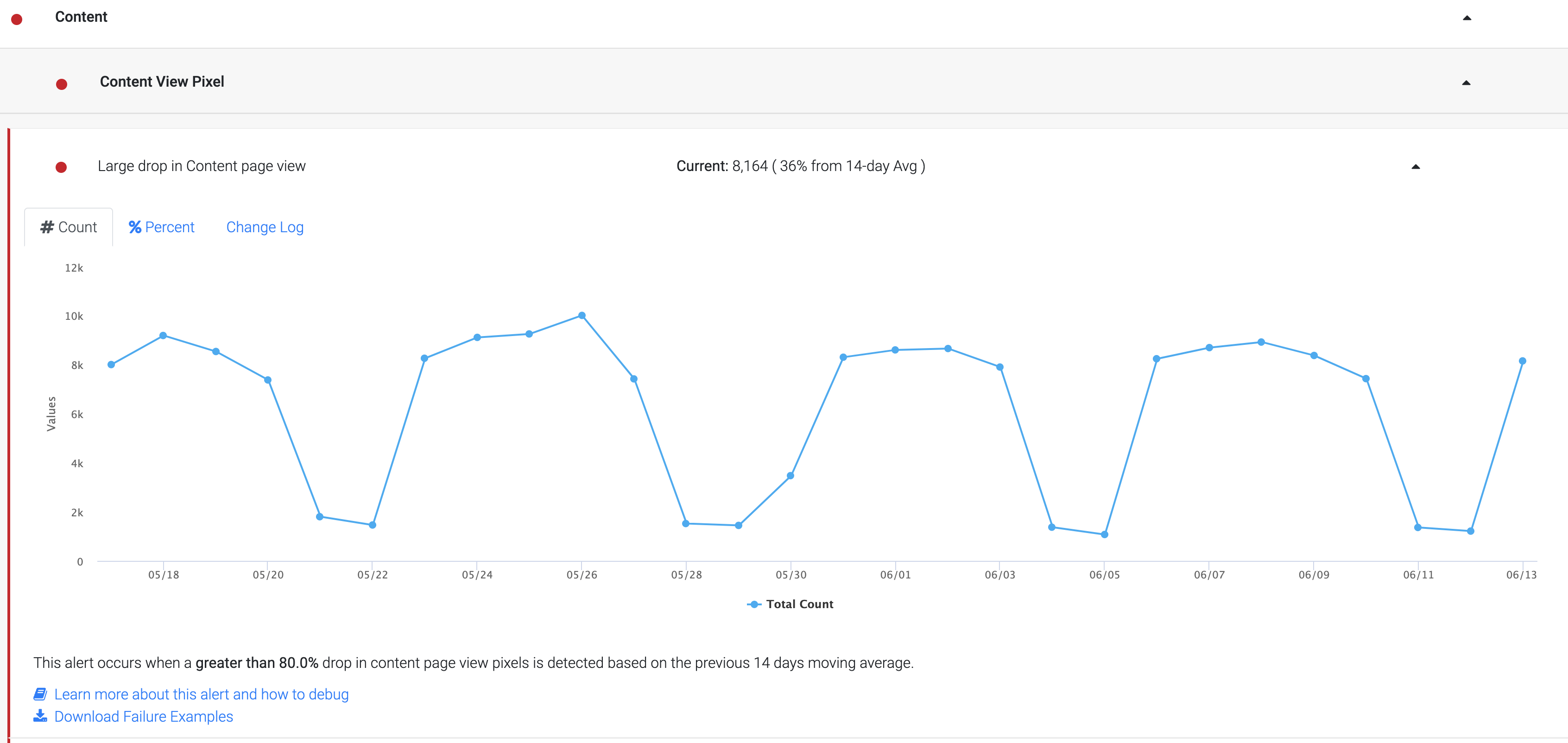Click the Large drop in Content page view title
This screenshot has width=1568, height=743.
coord(202,166)
